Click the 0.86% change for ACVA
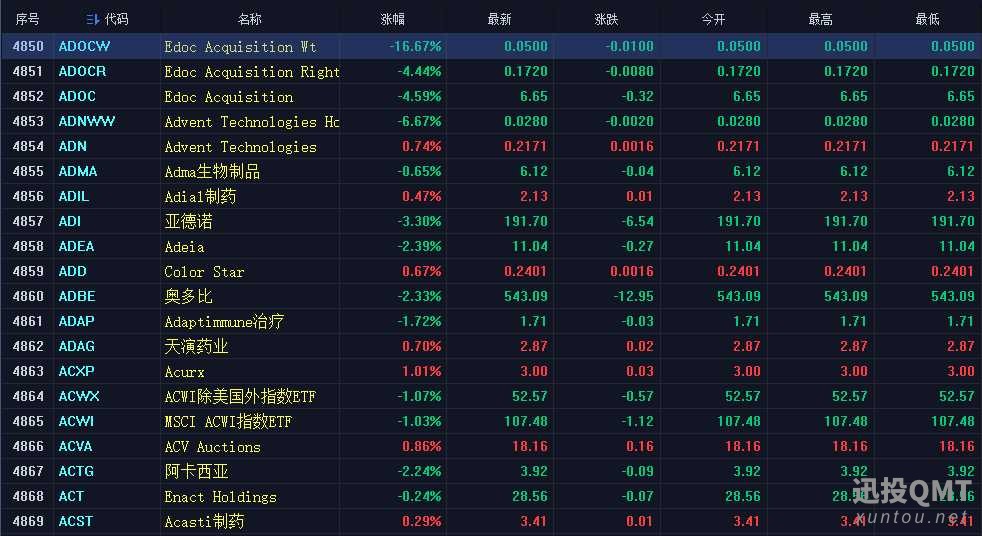 (421, 446)
